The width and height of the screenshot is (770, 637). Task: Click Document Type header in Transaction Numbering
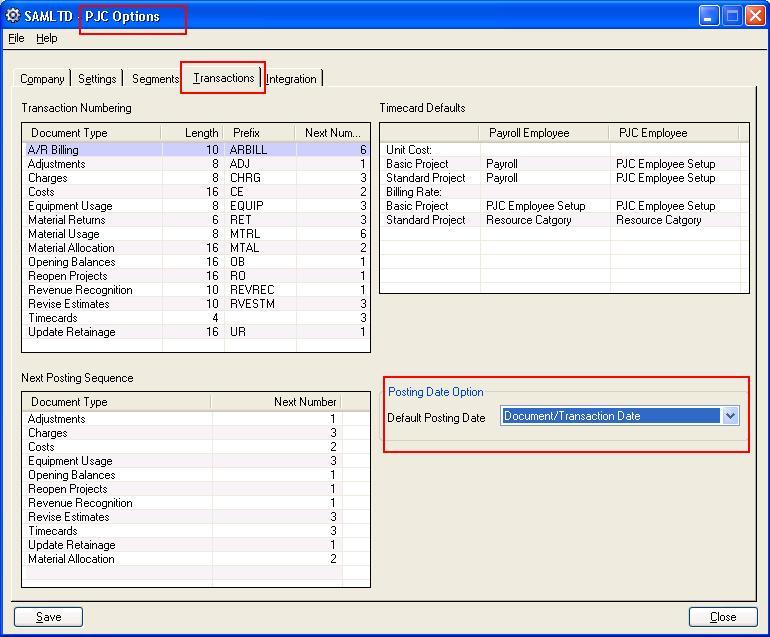(92, 133)
